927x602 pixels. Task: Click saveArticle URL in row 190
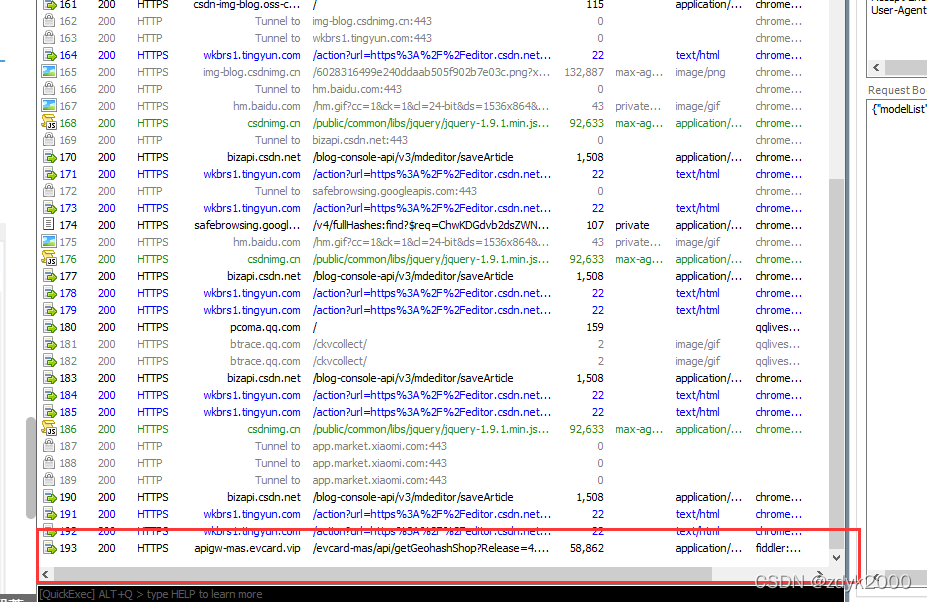pos(413,497)
